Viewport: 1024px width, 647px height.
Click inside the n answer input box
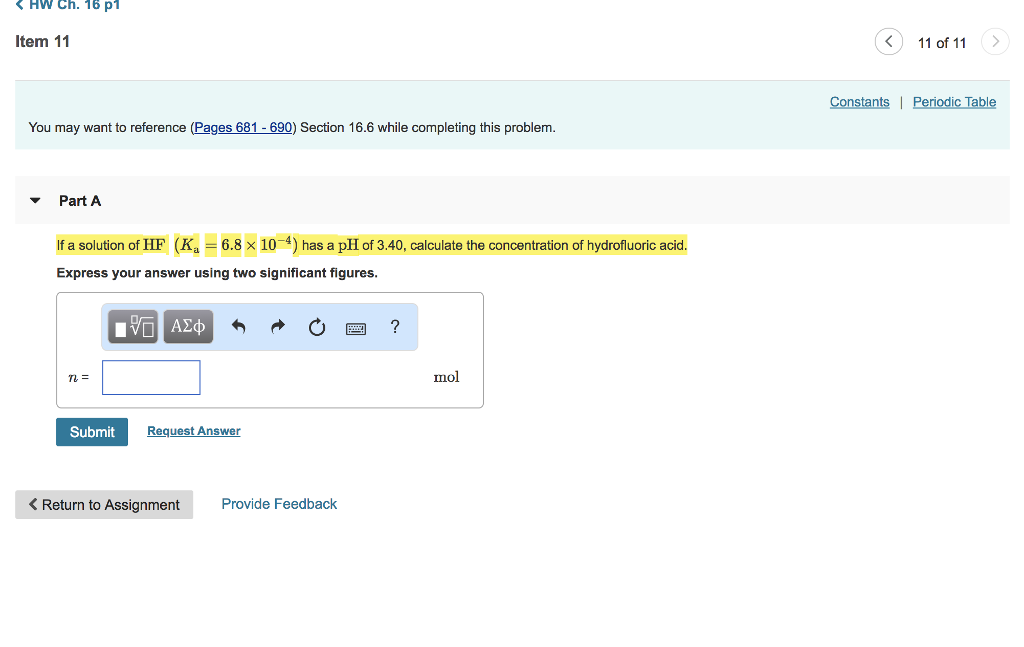pyautogui.click(x=150, y=377)
